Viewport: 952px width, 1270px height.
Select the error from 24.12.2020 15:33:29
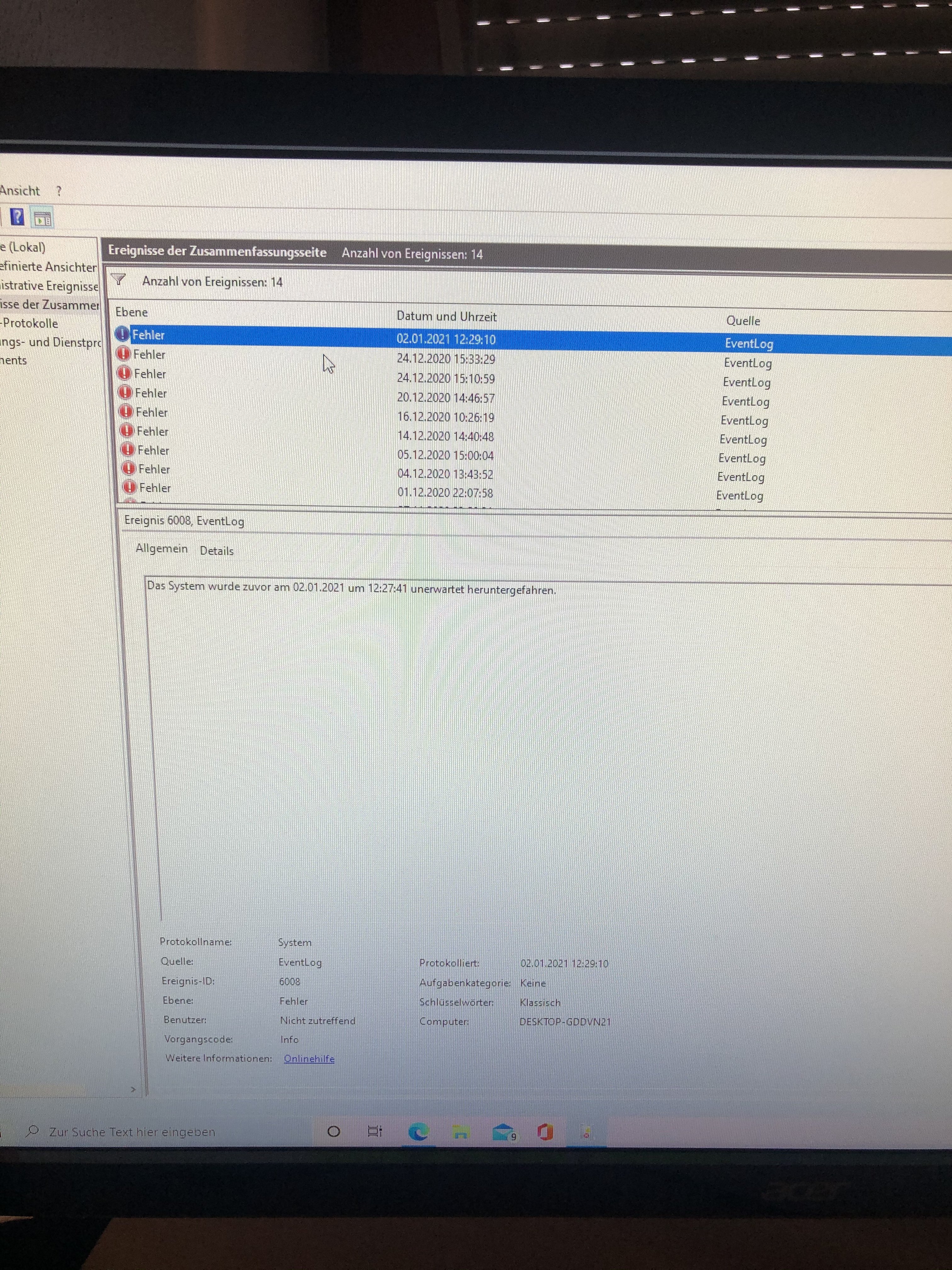point(445,359)
